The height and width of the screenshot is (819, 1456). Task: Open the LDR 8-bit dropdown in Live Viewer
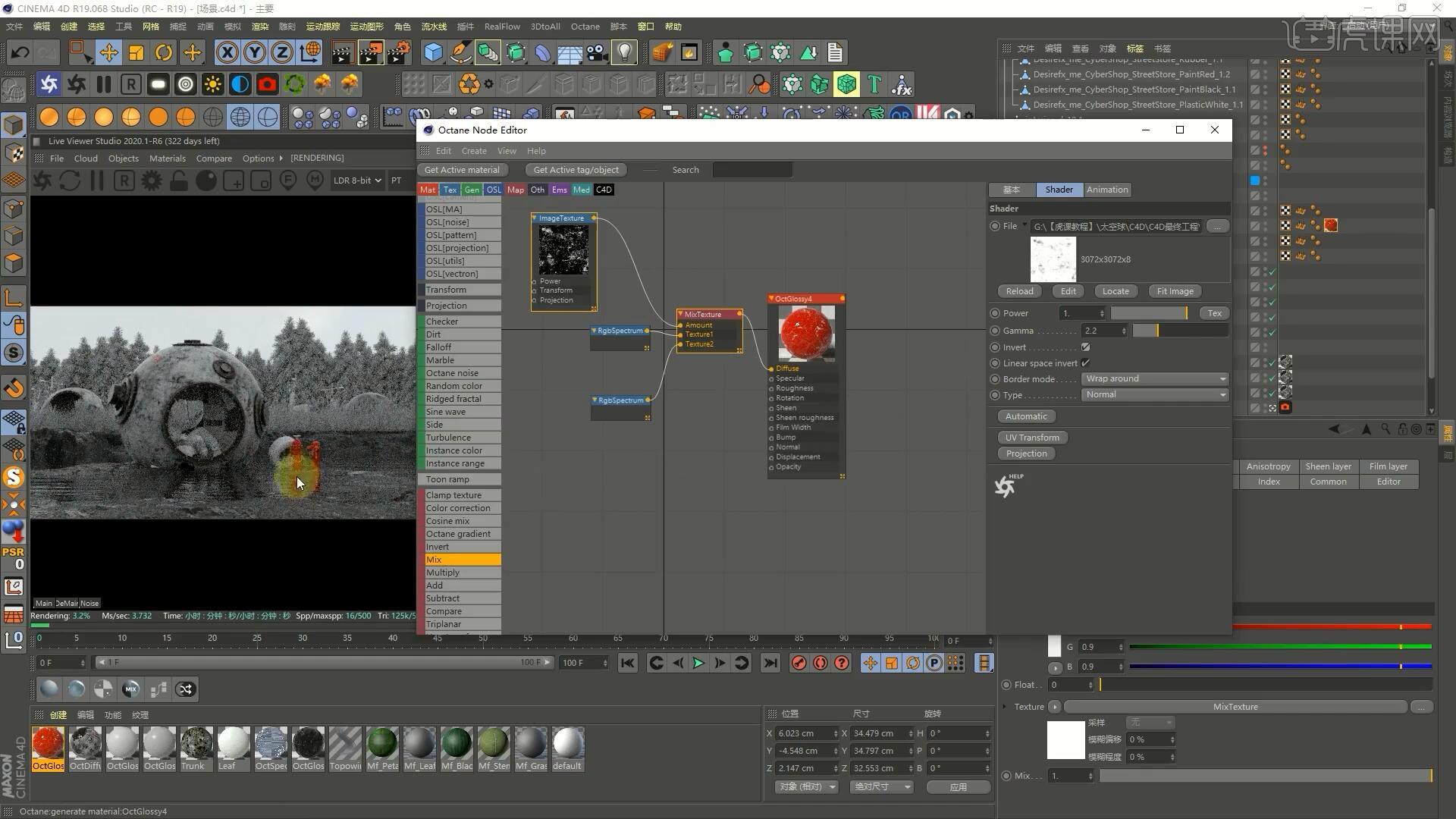[356, 180]
